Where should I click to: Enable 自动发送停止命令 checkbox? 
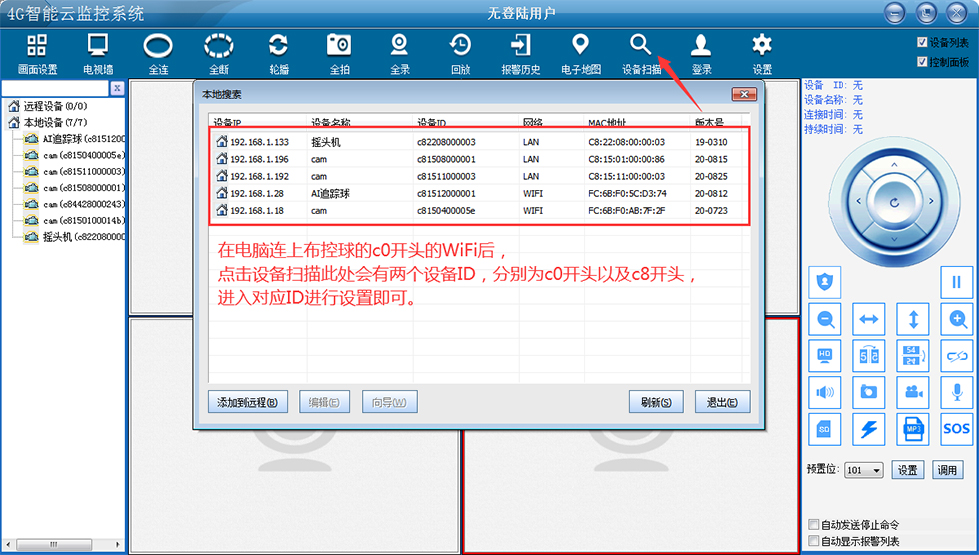pyautogui.click(x=813, y=525)
